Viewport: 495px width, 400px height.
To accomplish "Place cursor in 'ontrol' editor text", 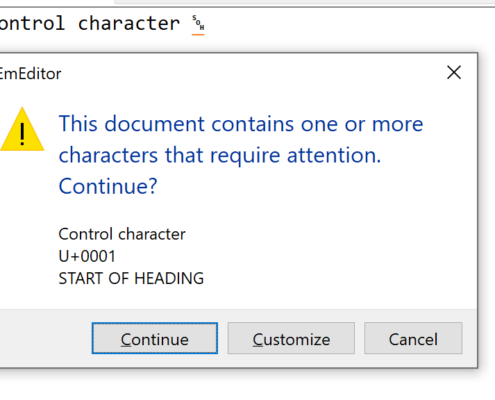I will tap(32, 23).
